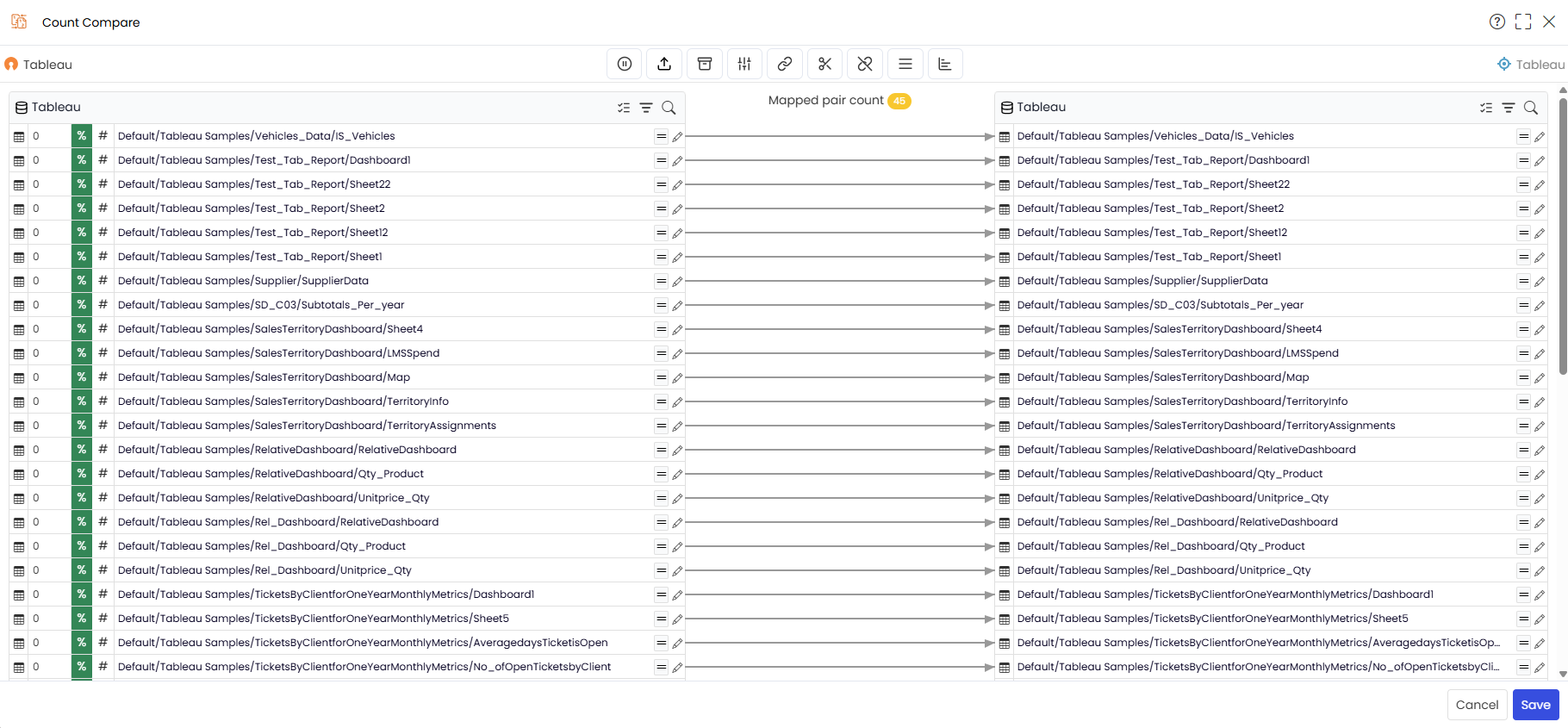Image resolution: width=1568 pixels, height=728 pixels.
Task: Click the left percent badge for LMSSpend row
Action: [81, 353]
